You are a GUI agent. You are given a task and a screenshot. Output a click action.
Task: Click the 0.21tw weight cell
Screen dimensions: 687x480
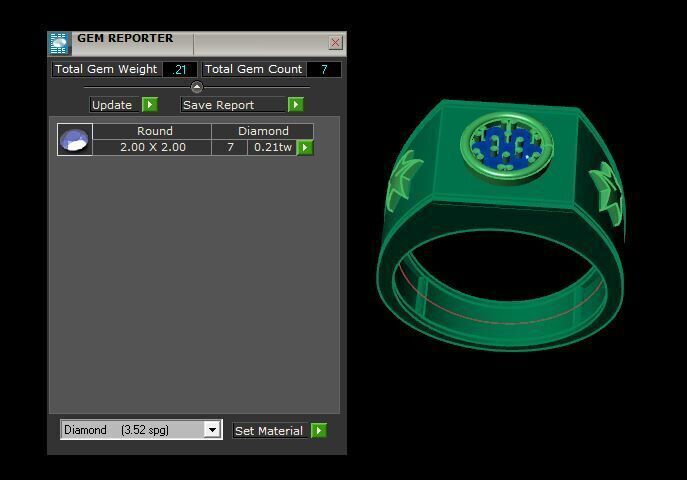[273, 148]
